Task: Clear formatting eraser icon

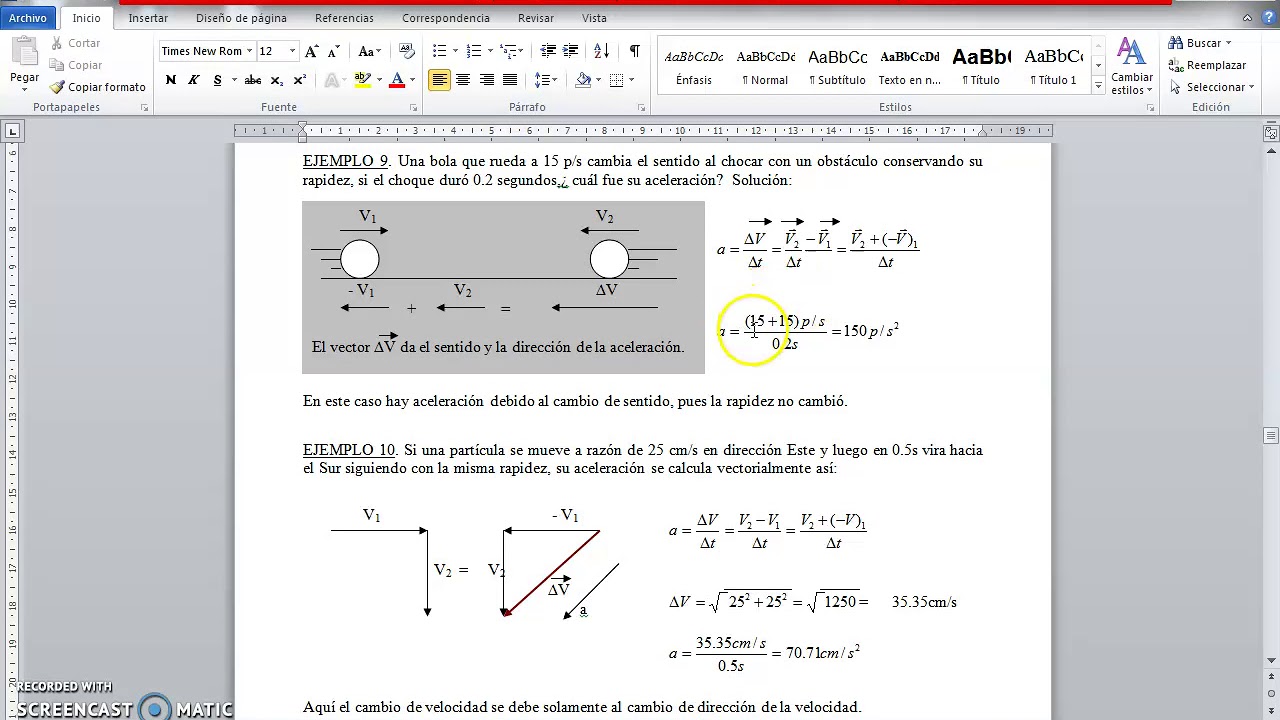Action: 406,51
